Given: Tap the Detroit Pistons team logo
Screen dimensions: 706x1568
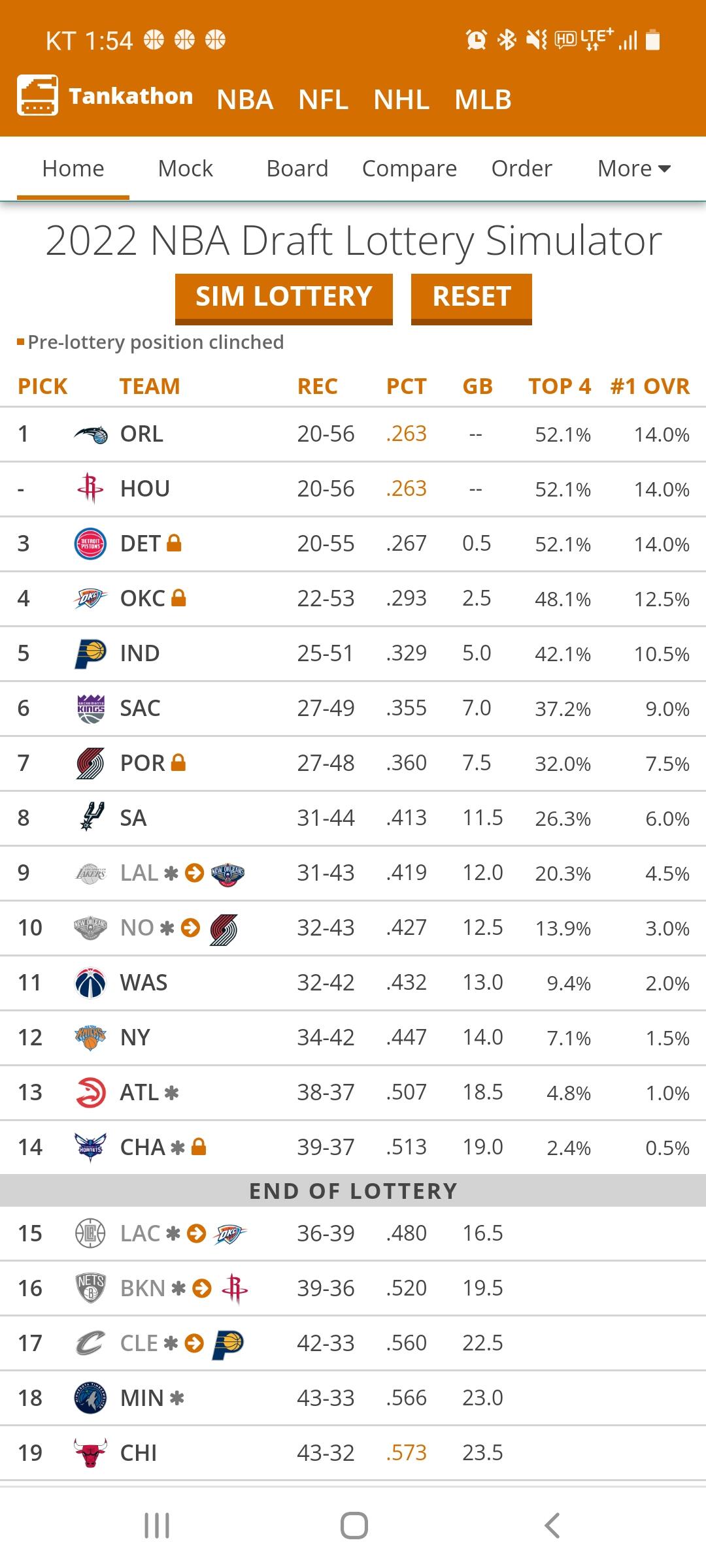Looking at the screenshot, I should [x=90, y=544].
